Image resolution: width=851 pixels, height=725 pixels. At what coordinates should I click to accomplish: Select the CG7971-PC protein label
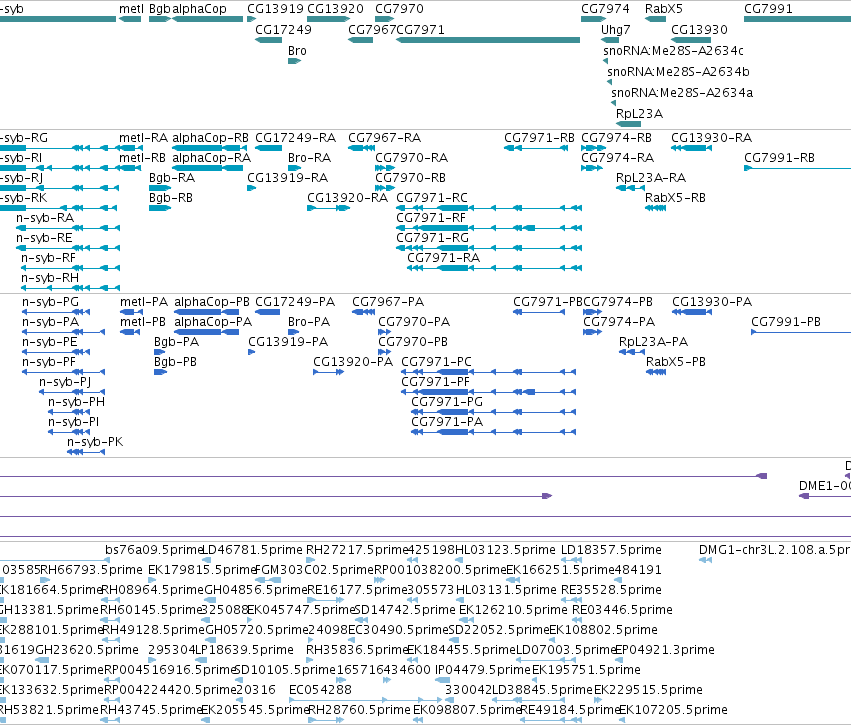436,362
